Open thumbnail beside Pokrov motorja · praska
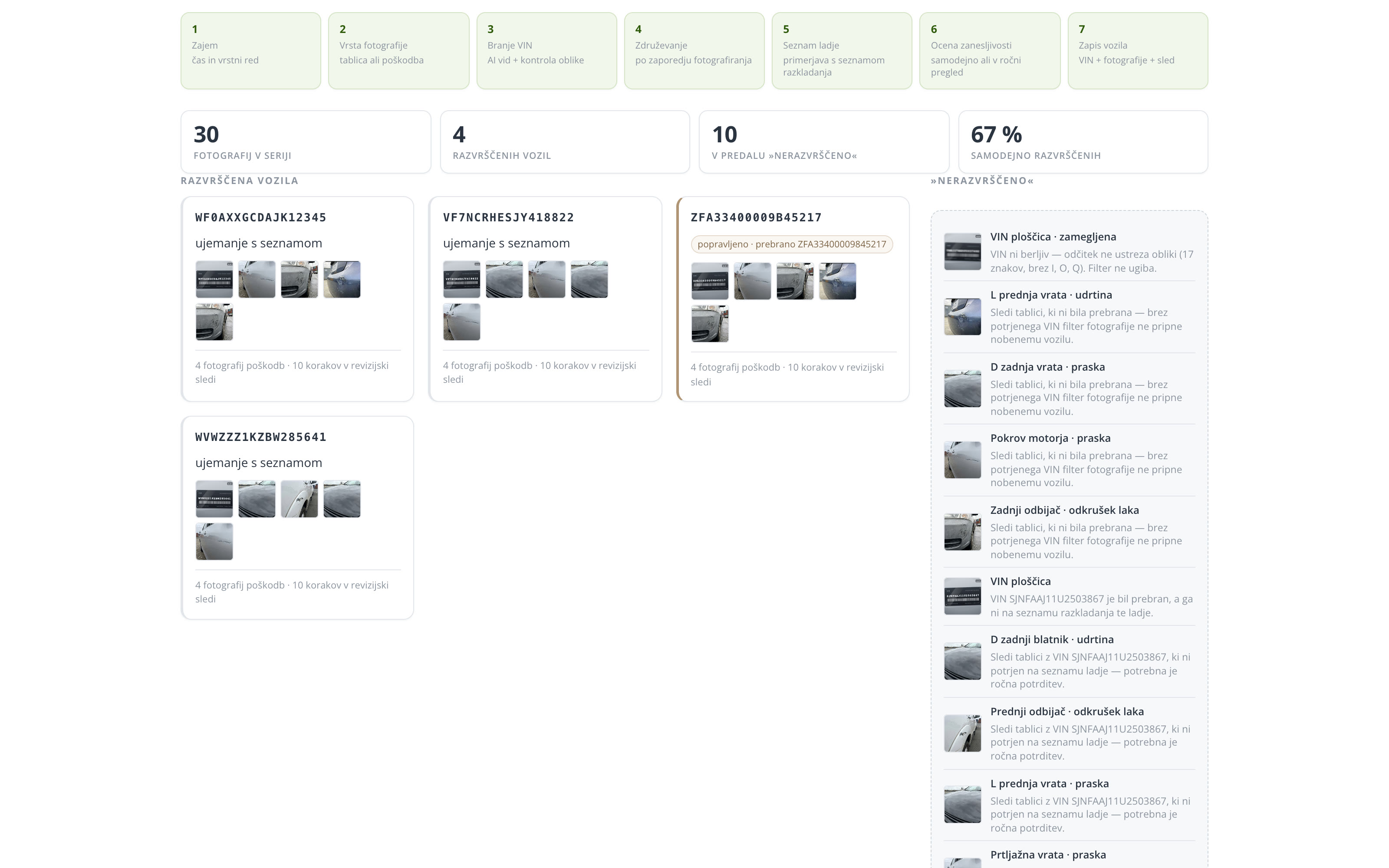Viewport: 1389px width, 868px height. tap(963, 460)
